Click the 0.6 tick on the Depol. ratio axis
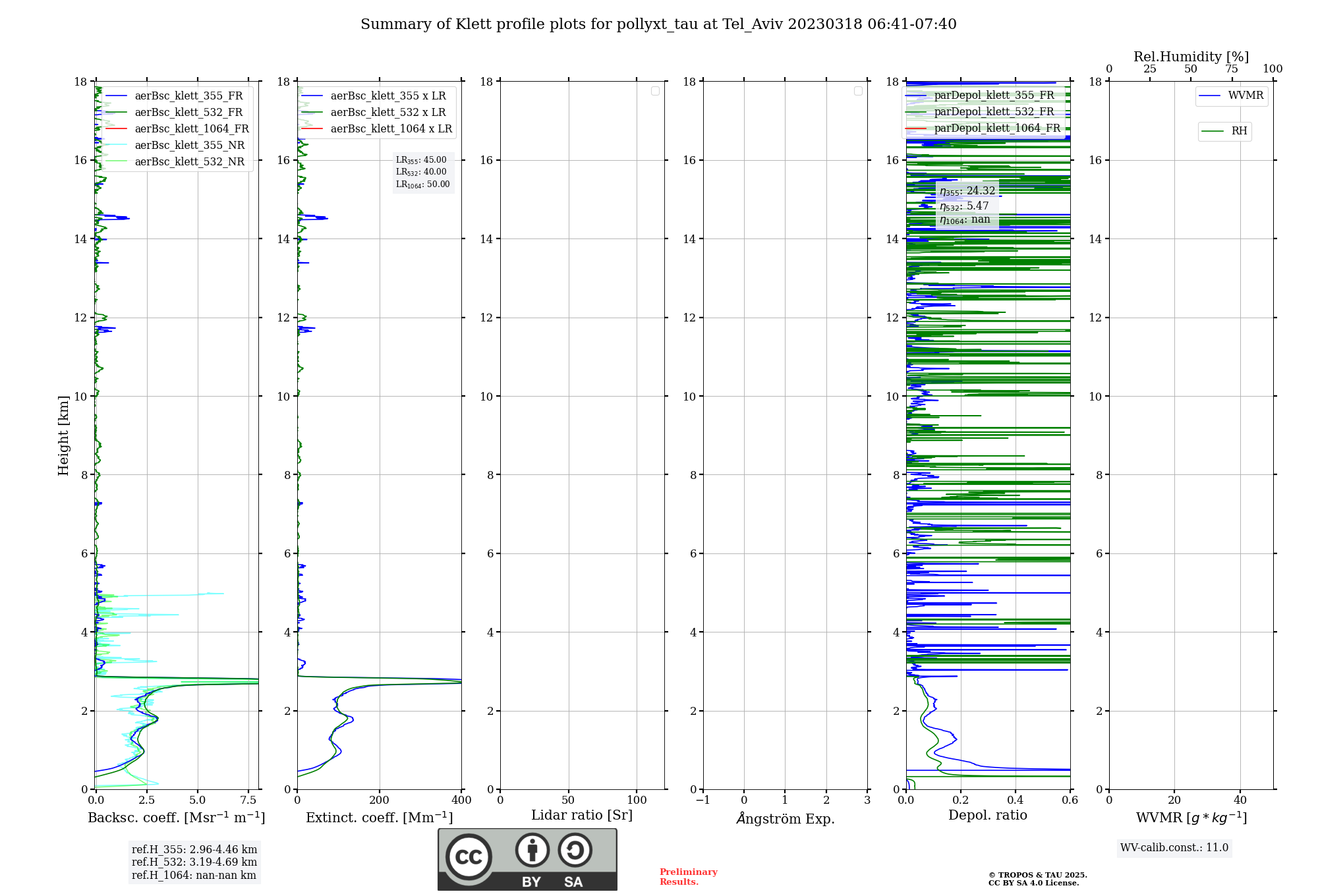Screen dimensions: 1318x896 1070,800
